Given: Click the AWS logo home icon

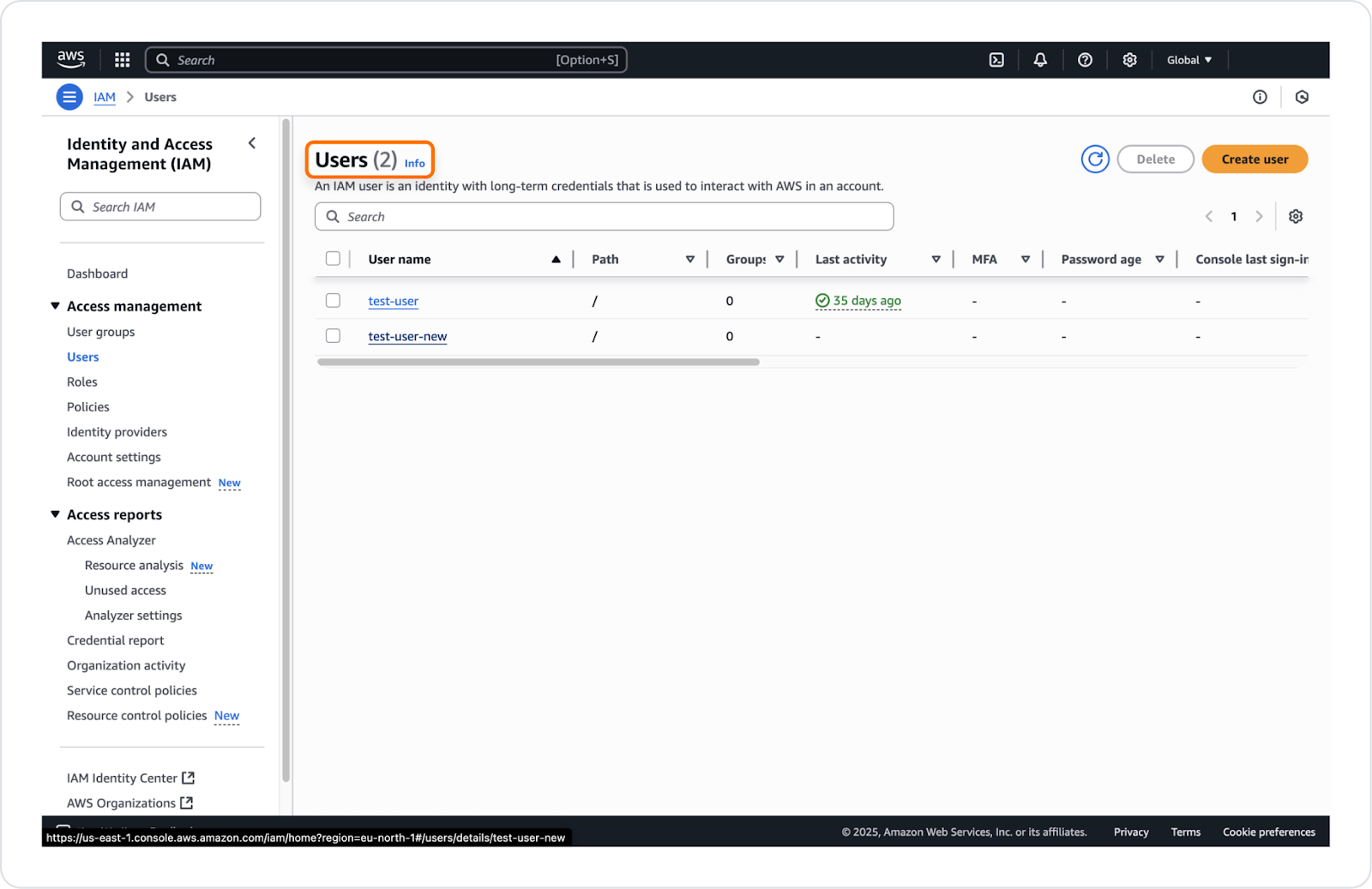Looking at the screenshot, I should pos(71,59).
